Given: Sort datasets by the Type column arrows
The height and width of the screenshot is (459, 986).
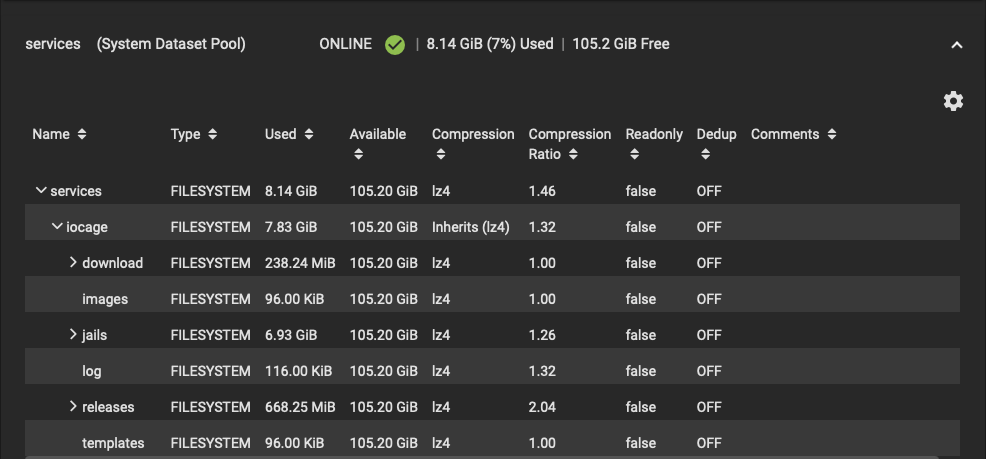Looking at the screenshot, I should [x=213, y=134].
